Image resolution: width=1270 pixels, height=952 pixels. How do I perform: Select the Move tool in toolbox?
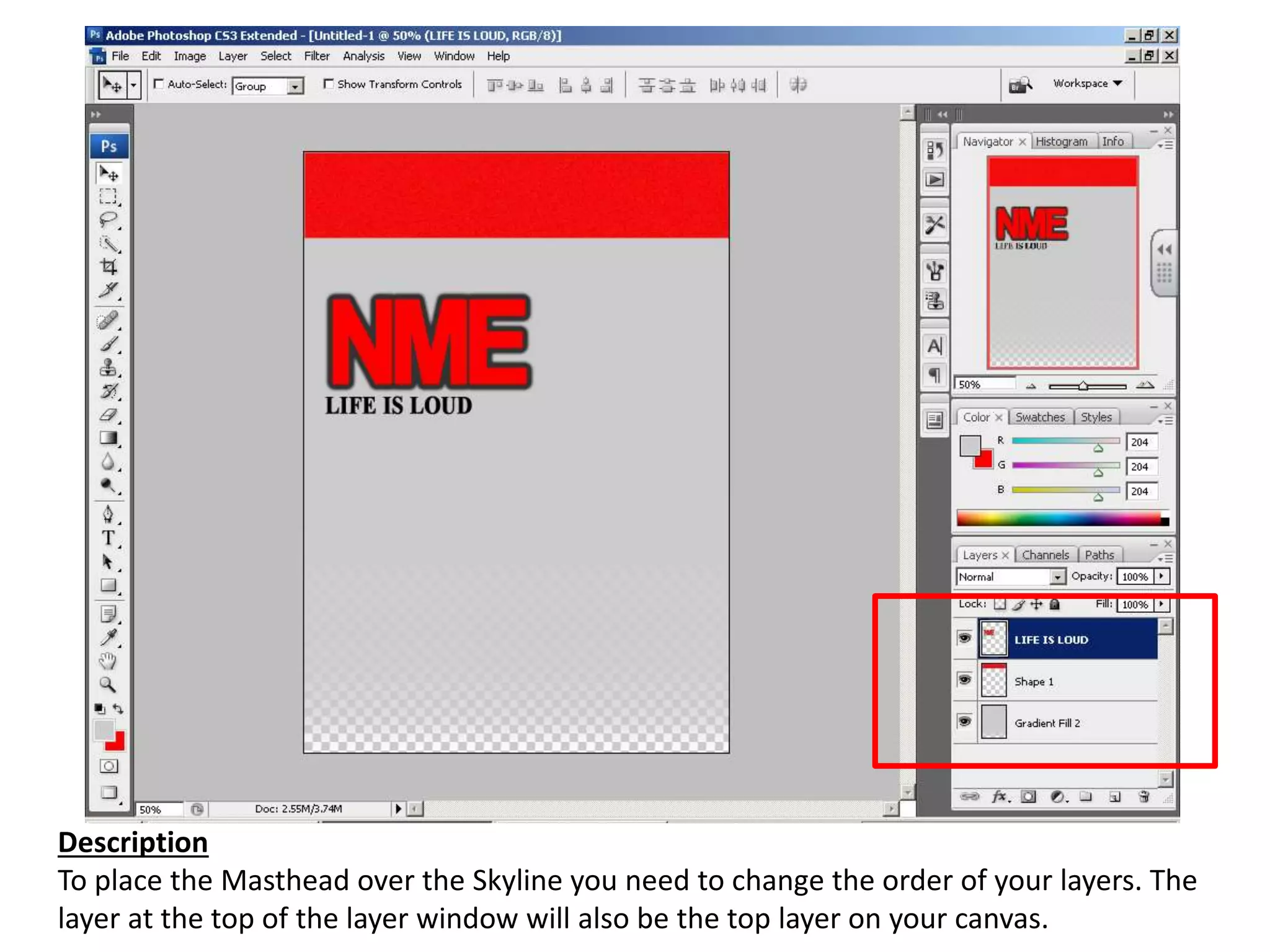pos(109,174)
